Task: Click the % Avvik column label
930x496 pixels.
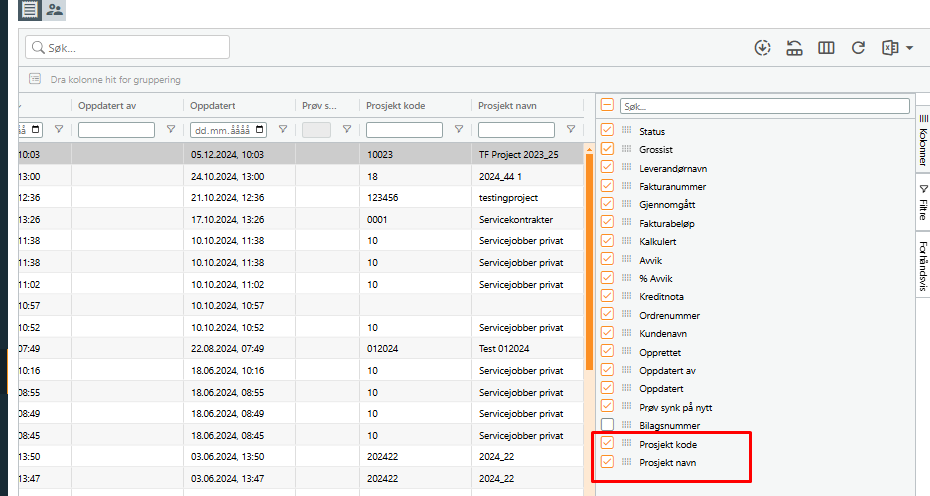Action: pos(655,278)
